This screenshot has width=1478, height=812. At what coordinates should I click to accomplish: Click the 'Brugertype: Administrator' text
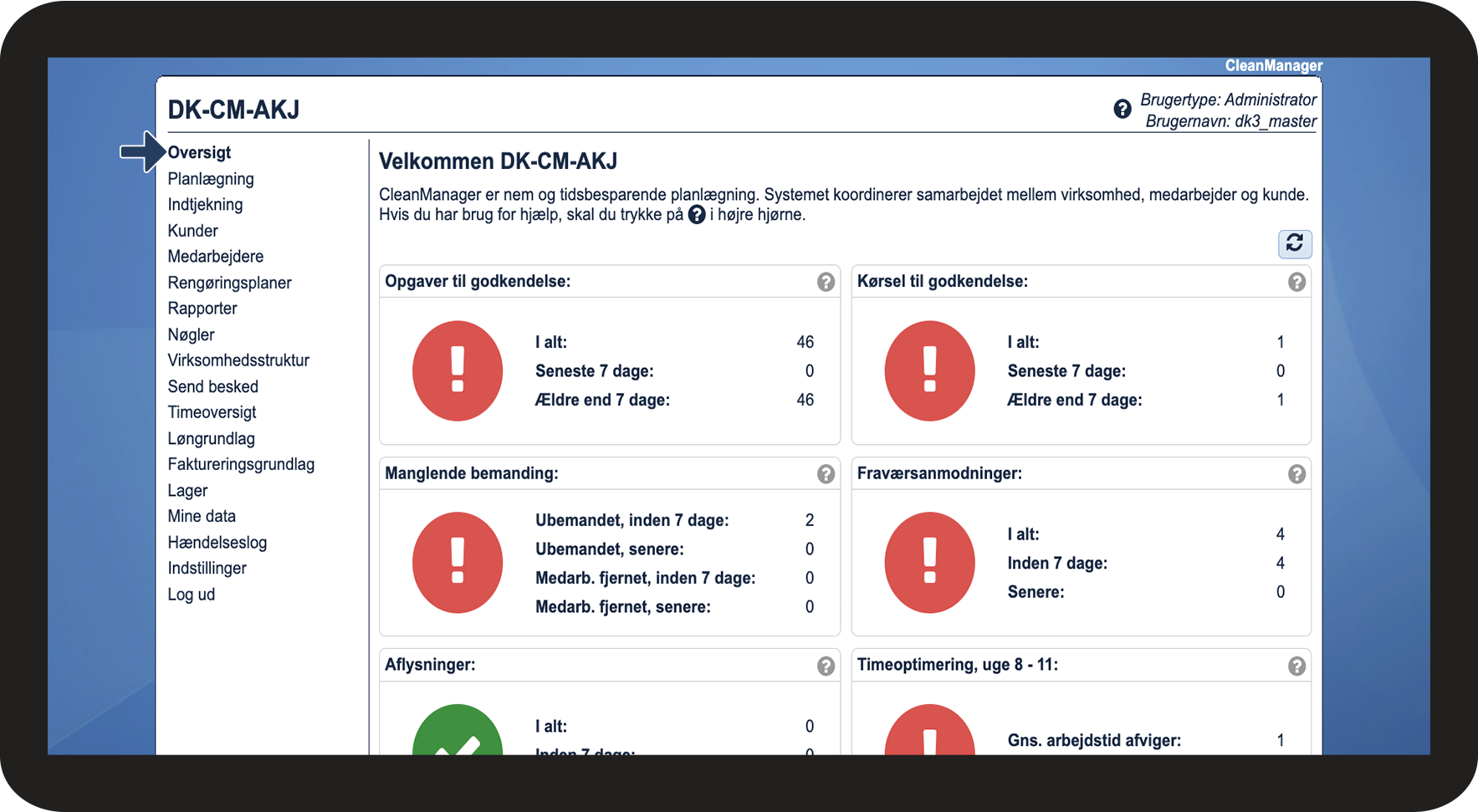(1229, 100)
